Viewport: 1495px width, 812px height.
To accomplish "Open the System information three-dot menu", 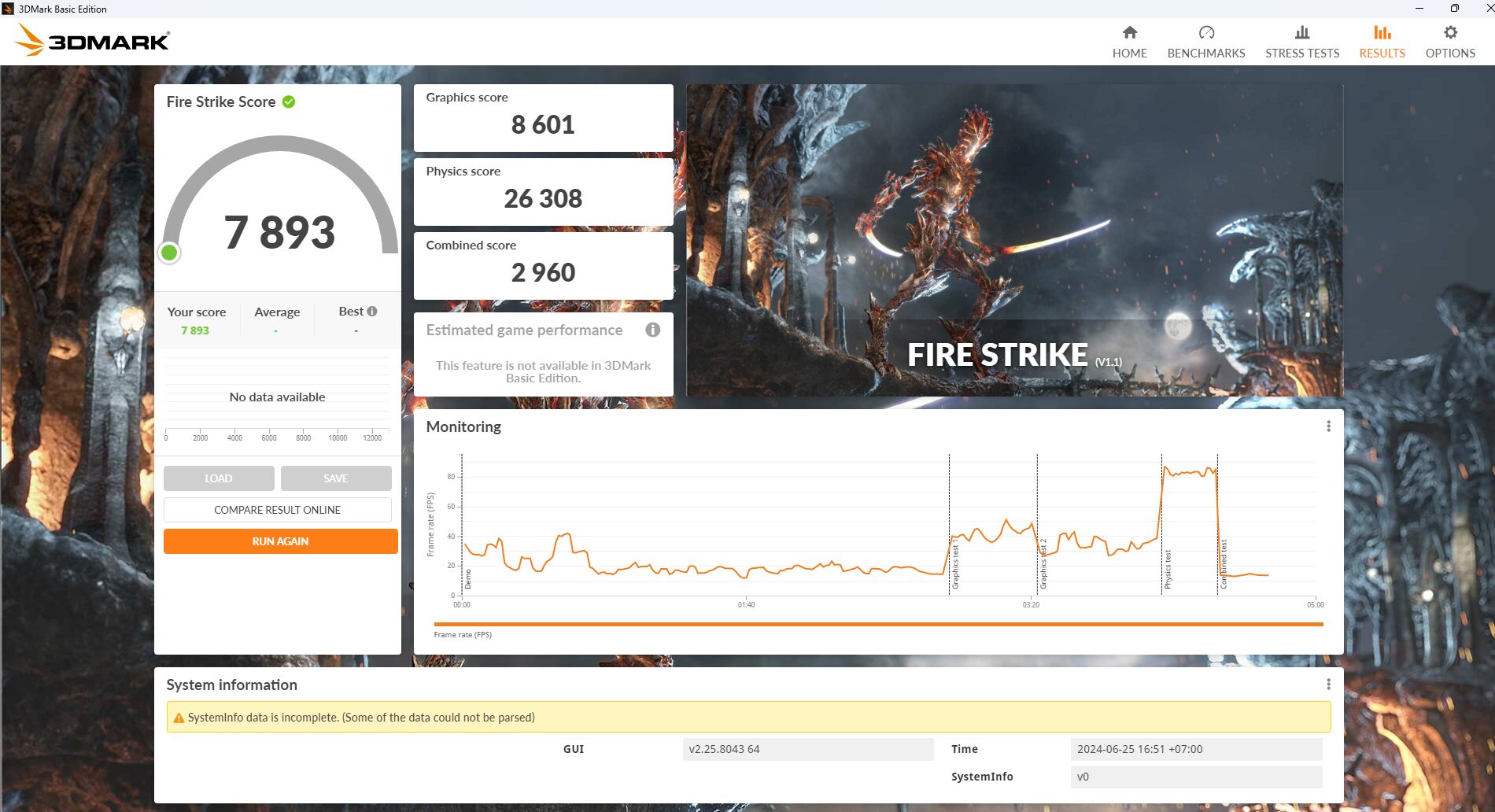I will point(1328,685).
